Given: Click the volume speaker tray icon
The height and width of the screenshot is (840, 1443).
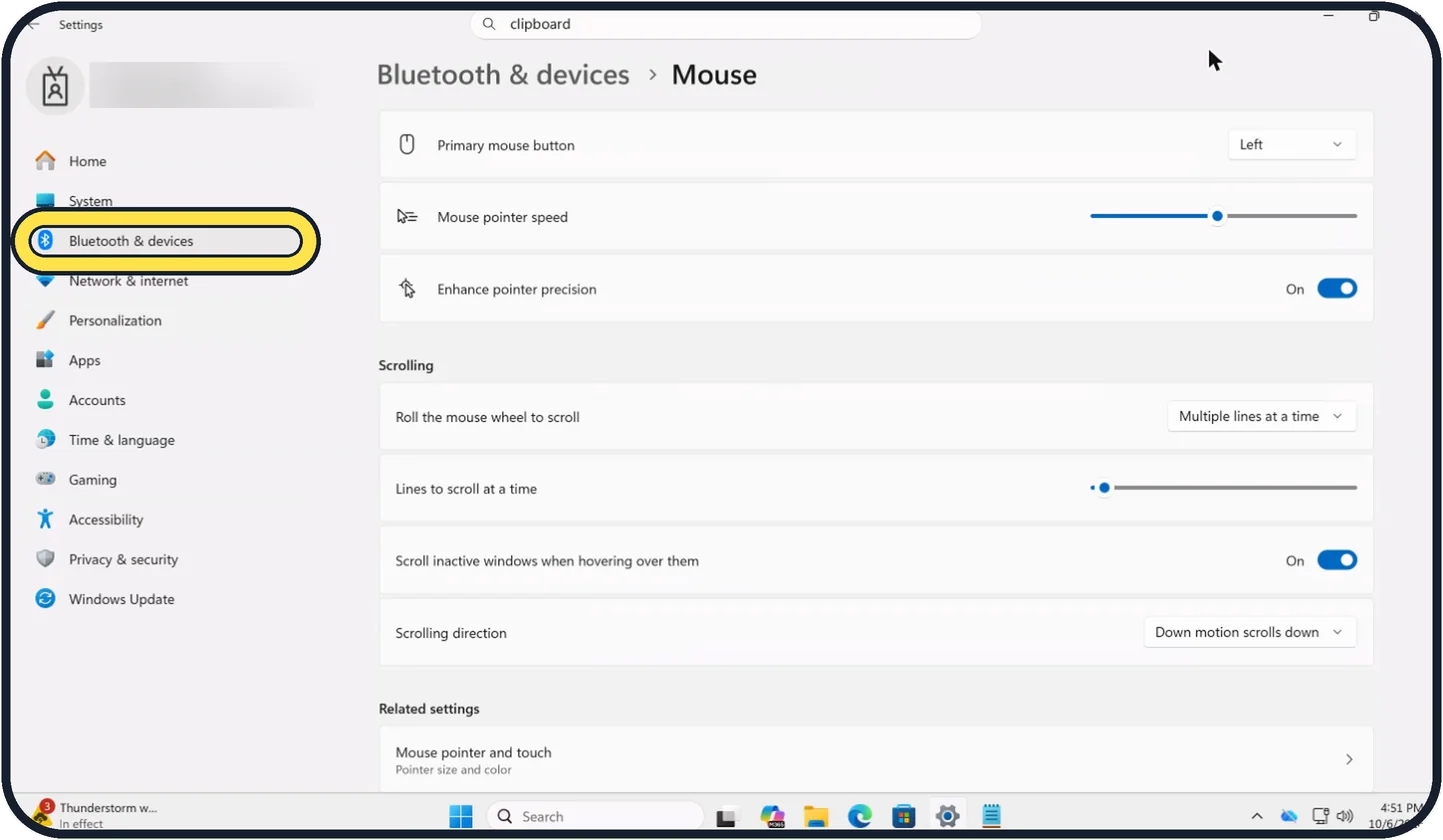Looking at the screenshot, I should pos(1345,816).
